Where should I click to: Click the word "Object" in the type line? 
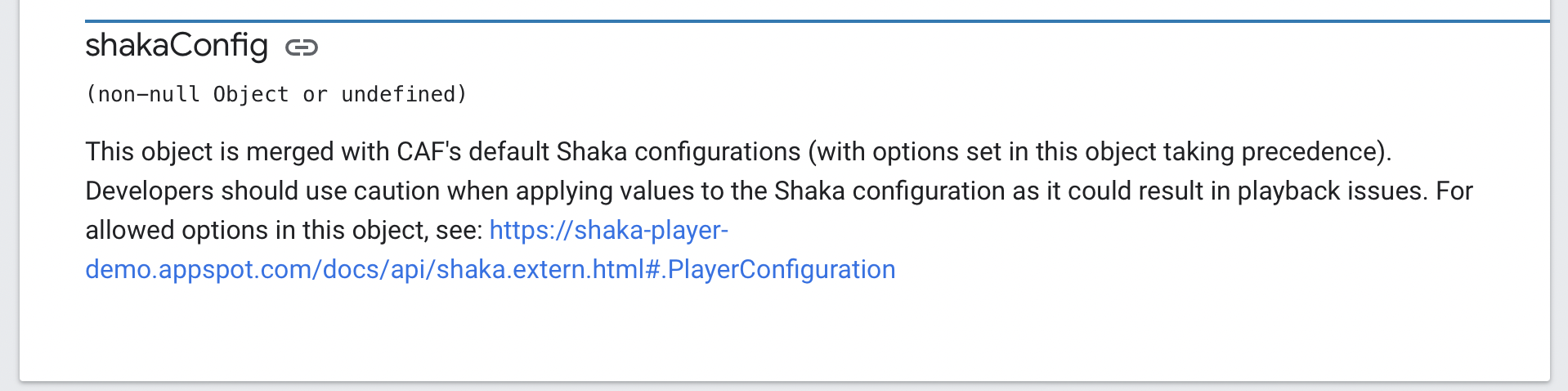click(251, 94)
